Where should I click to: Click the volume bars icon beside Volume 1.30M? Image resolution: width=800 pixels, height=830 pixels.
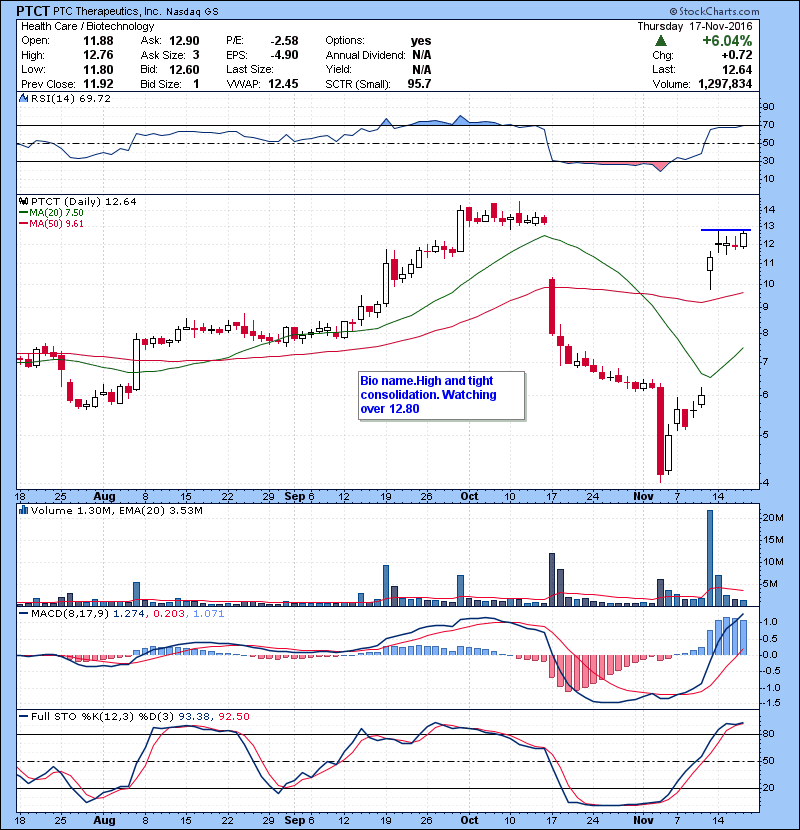(23, 510)
